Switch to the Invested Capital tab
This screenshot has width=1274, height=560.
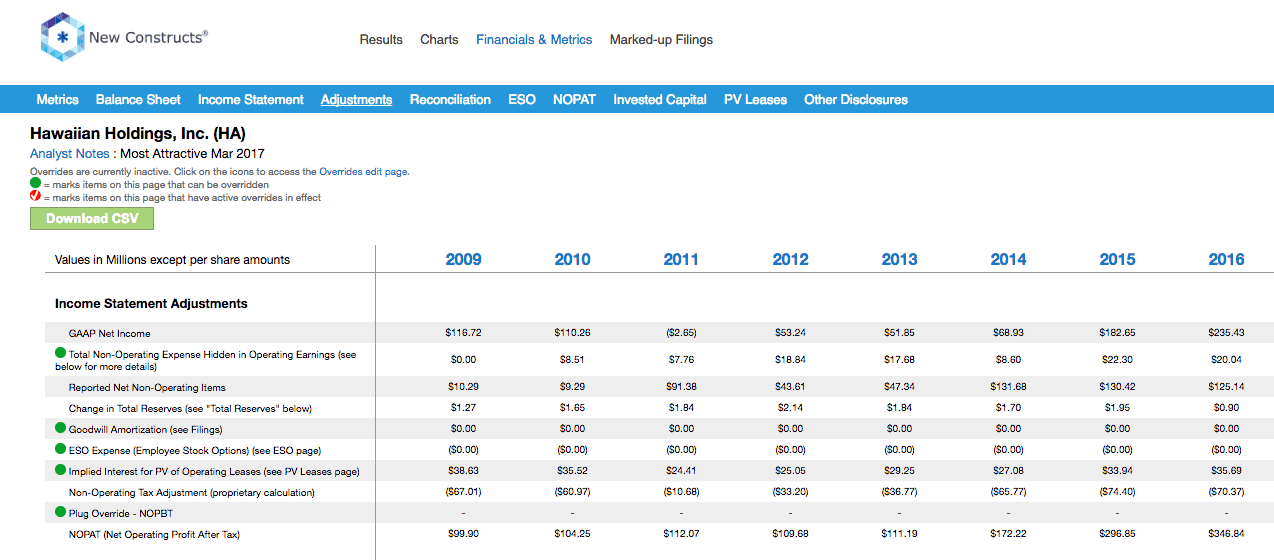coord(660,99)
